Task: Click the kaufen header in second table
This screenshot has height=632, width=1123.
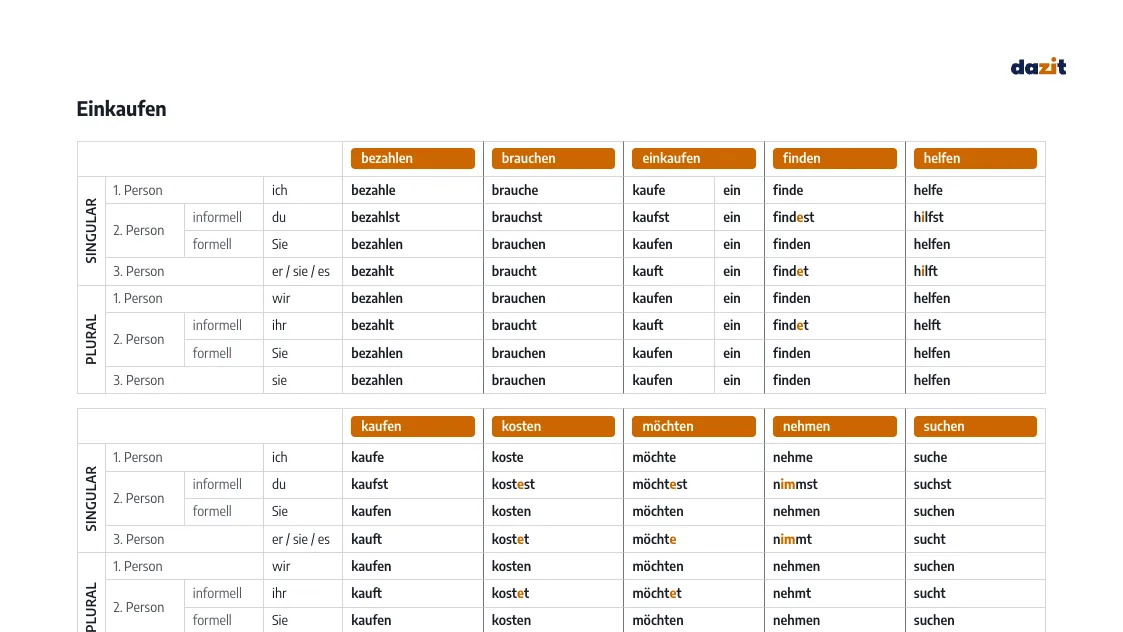Action: point(413,426)
